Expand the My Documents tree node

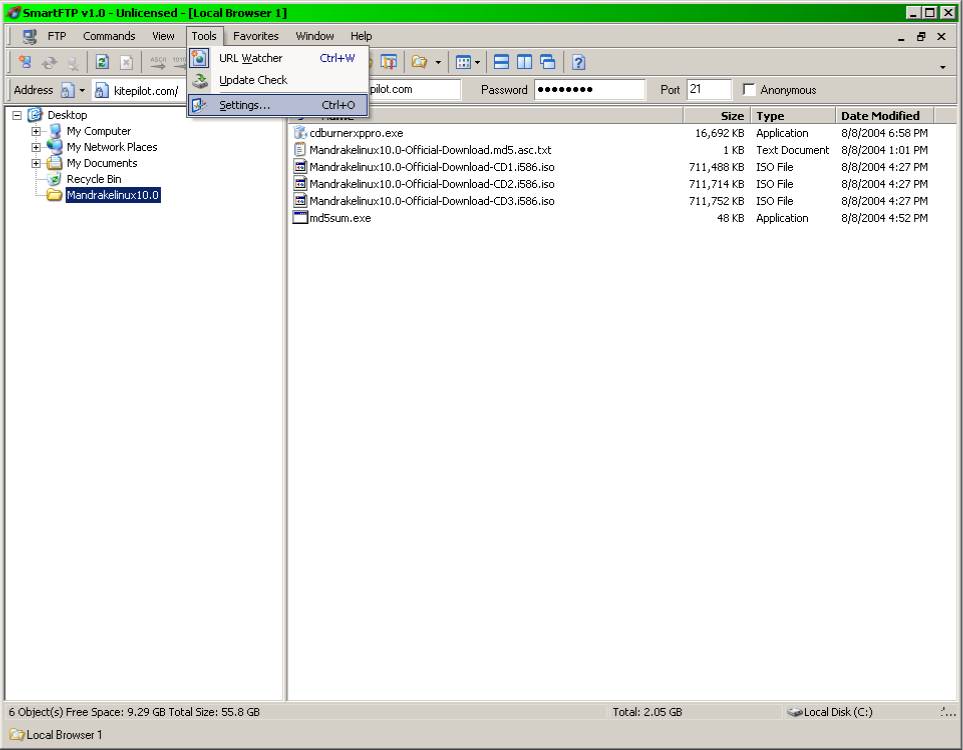tap(36, 163)
